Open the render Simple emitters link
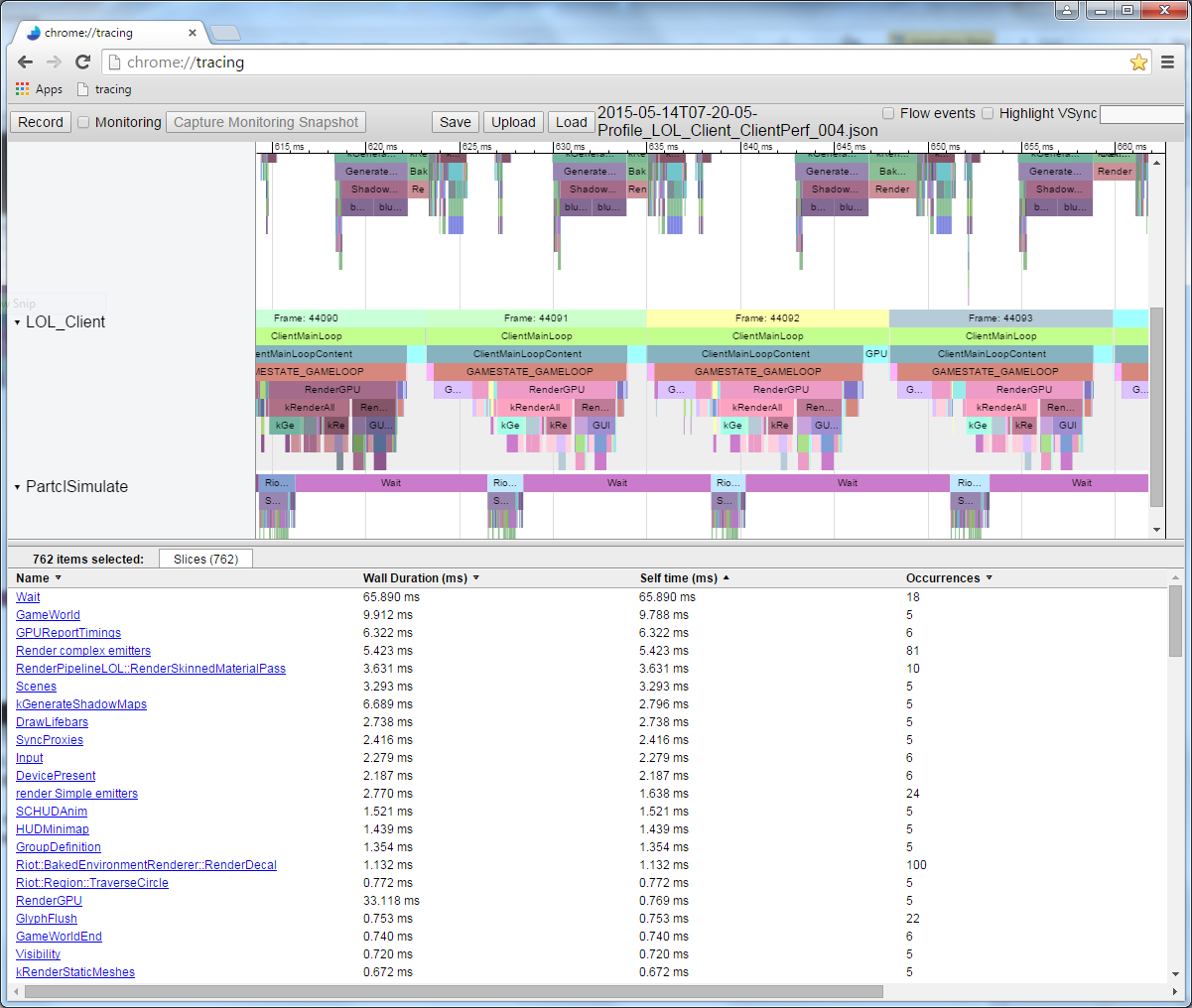The image size is (1192, 1008). [x=76, y=794]
